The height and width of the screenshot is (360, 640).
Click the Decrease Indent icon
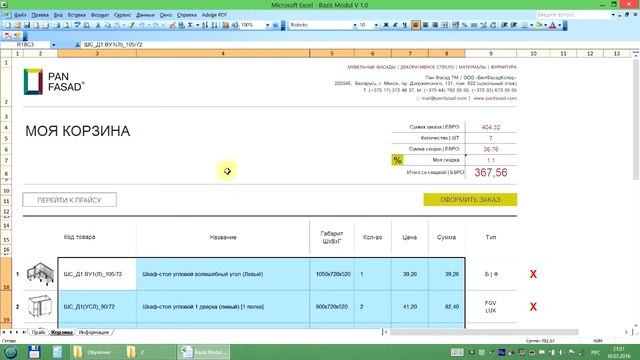[x=504, y=25]
